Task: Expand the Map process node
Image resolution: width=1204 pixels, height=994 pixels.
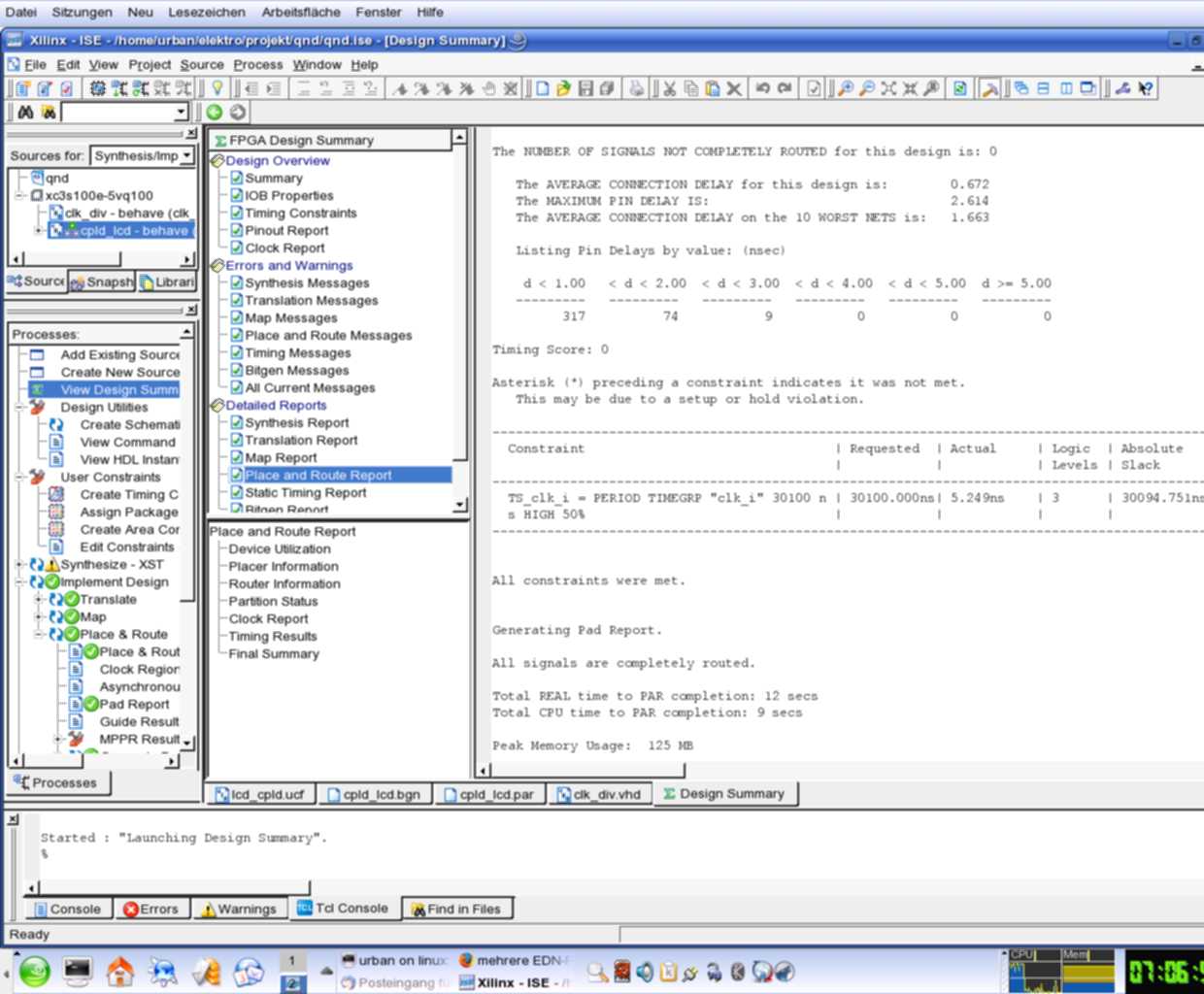Action: click(x=39, y=616)
